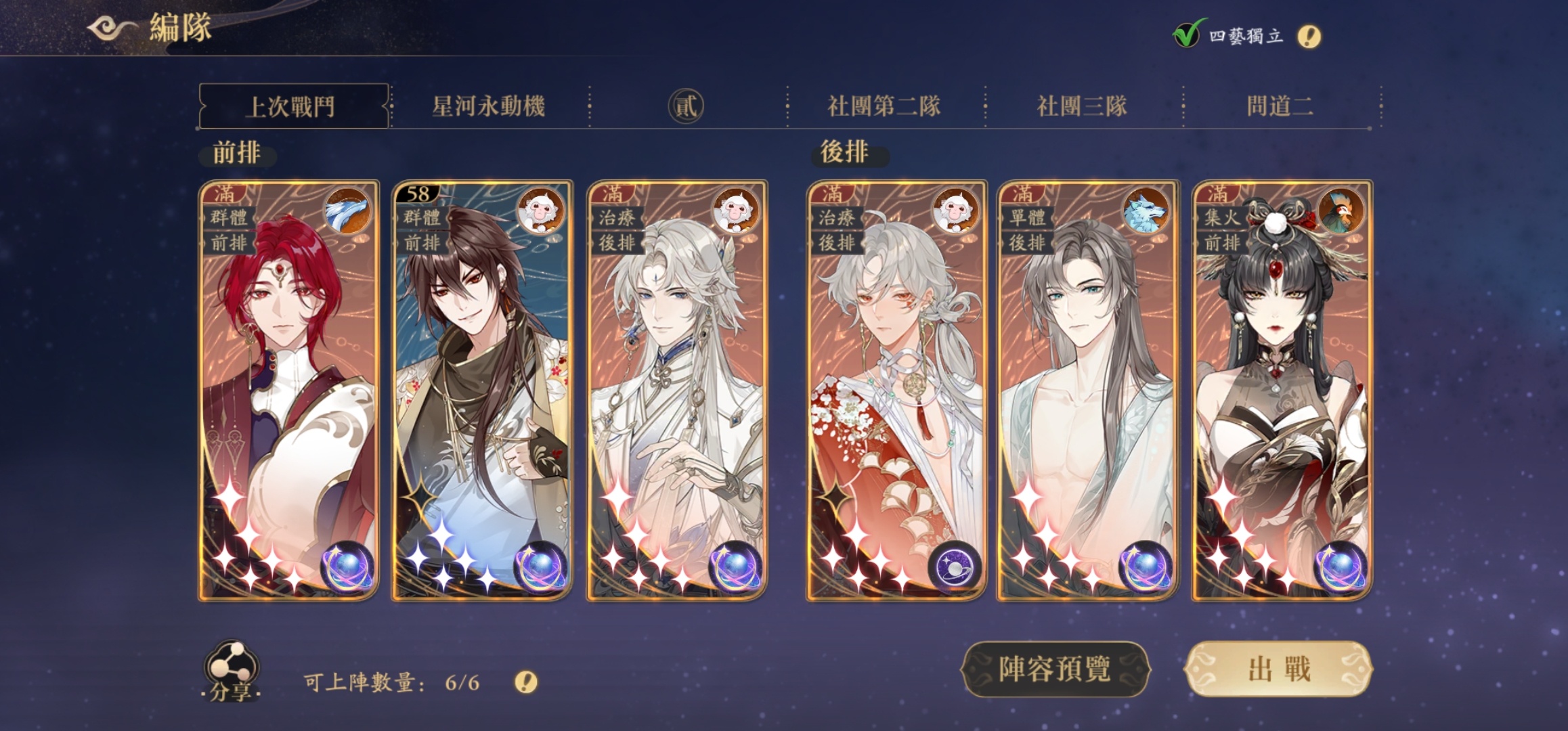Open the 分享 share icon
The height and width of the screenshot is (731, 1568).
[x=231, y=671]
